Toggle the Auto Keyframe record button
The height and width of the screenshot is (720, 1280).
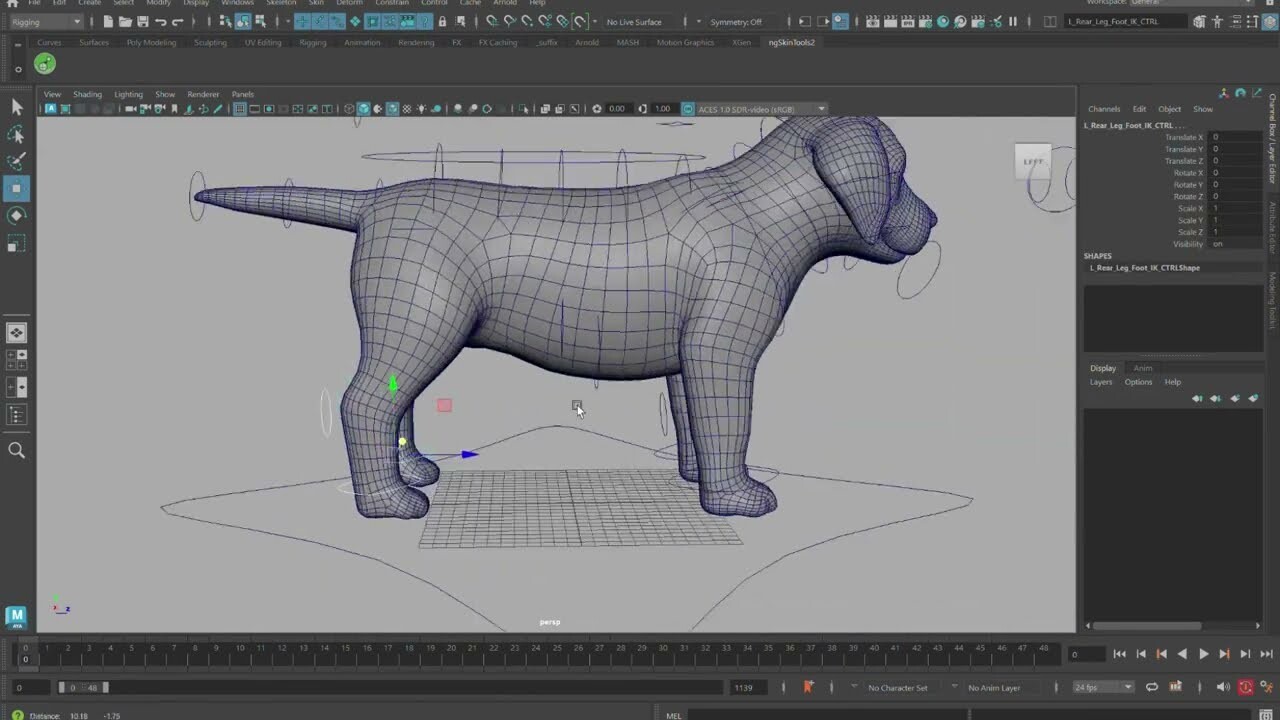tap(1247, 687)
